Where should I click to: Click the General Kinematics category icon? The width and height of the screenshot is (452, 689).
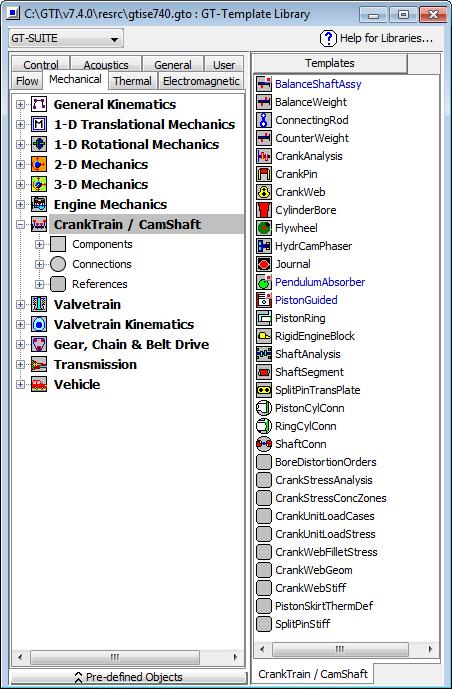click(39, 105)
